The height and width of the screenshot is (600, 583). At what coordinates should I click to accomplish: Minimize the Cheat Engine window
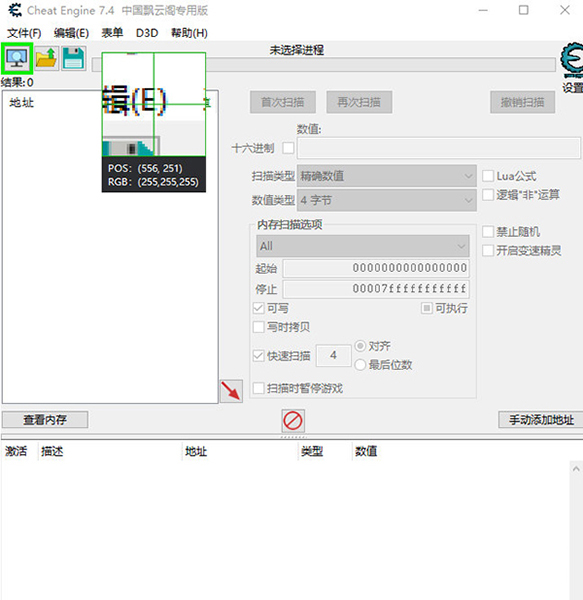point(483,10)
